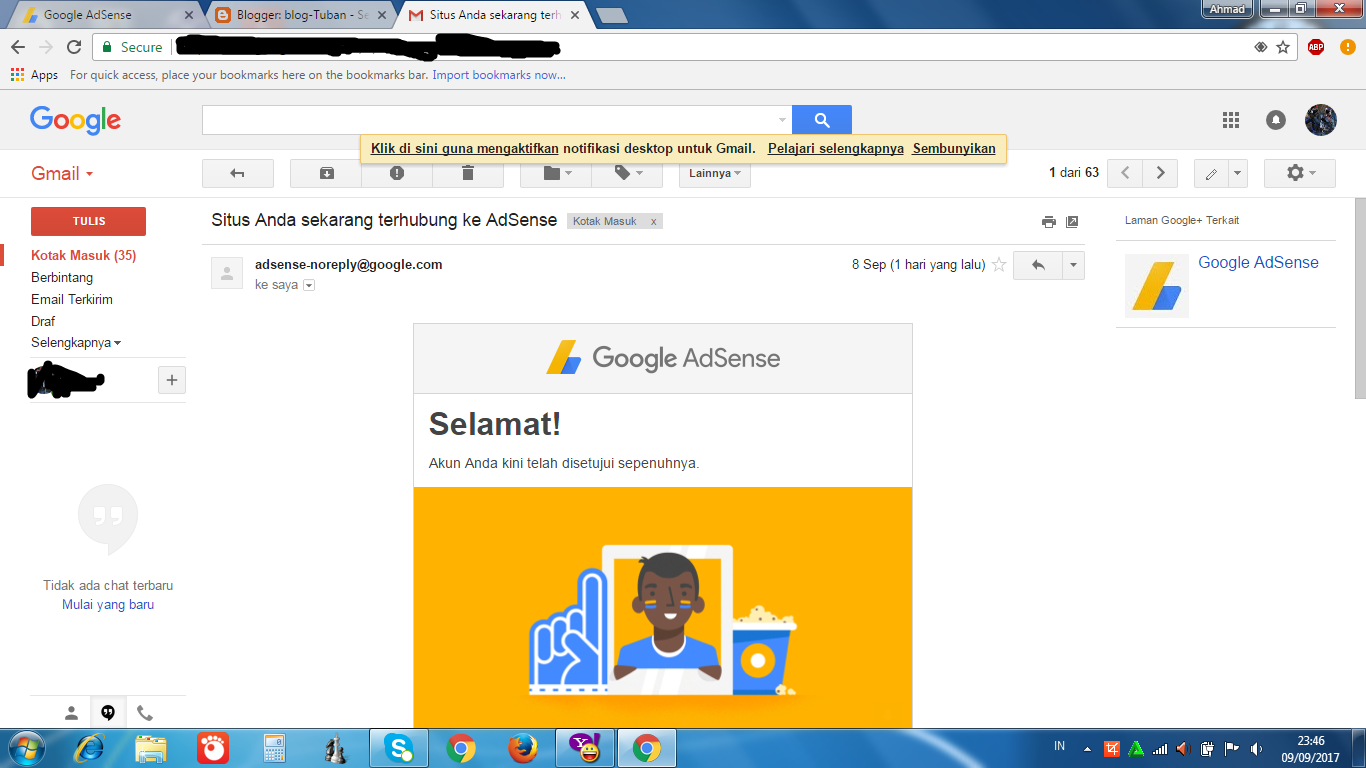This screenshot has height=768, width=1366.
Task: Report this email as spam
Action: tap(396, 173)
